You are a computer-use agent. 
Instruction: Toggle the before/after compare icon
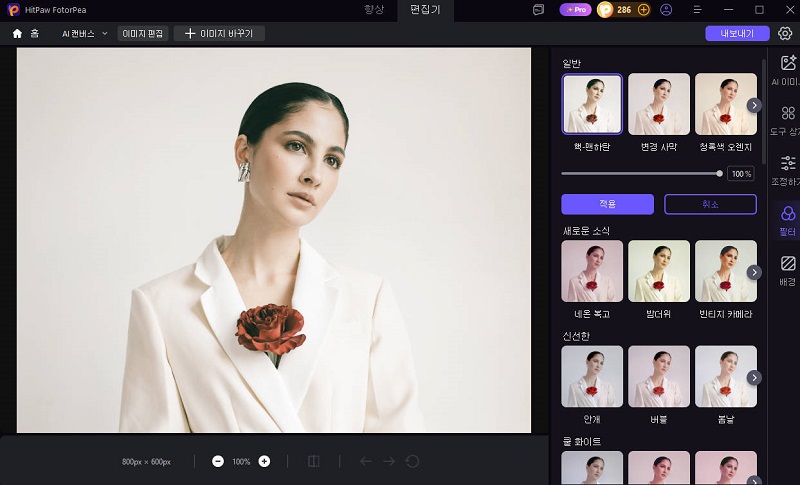(x=313, y=462)
